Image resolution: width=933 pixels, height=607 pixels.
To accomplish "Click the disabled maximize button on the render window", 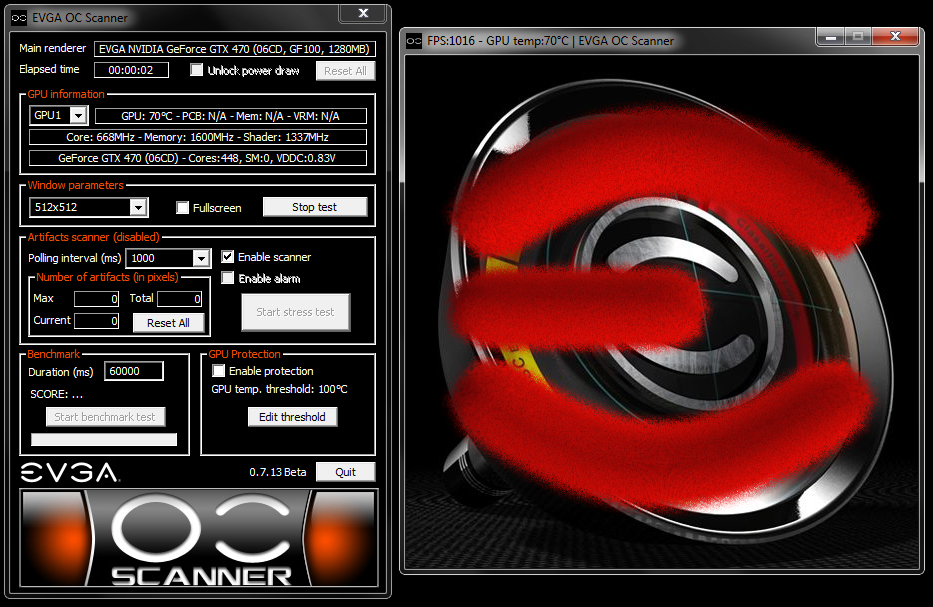I will [x=857, y=36].
